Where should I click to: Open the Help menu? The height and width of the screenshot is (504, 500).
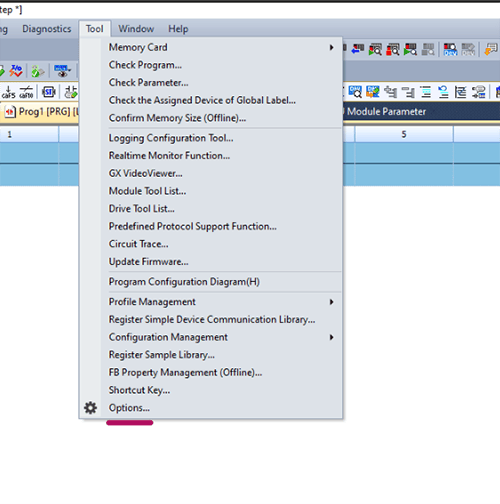pyautogui.click(x=178, y=29)
